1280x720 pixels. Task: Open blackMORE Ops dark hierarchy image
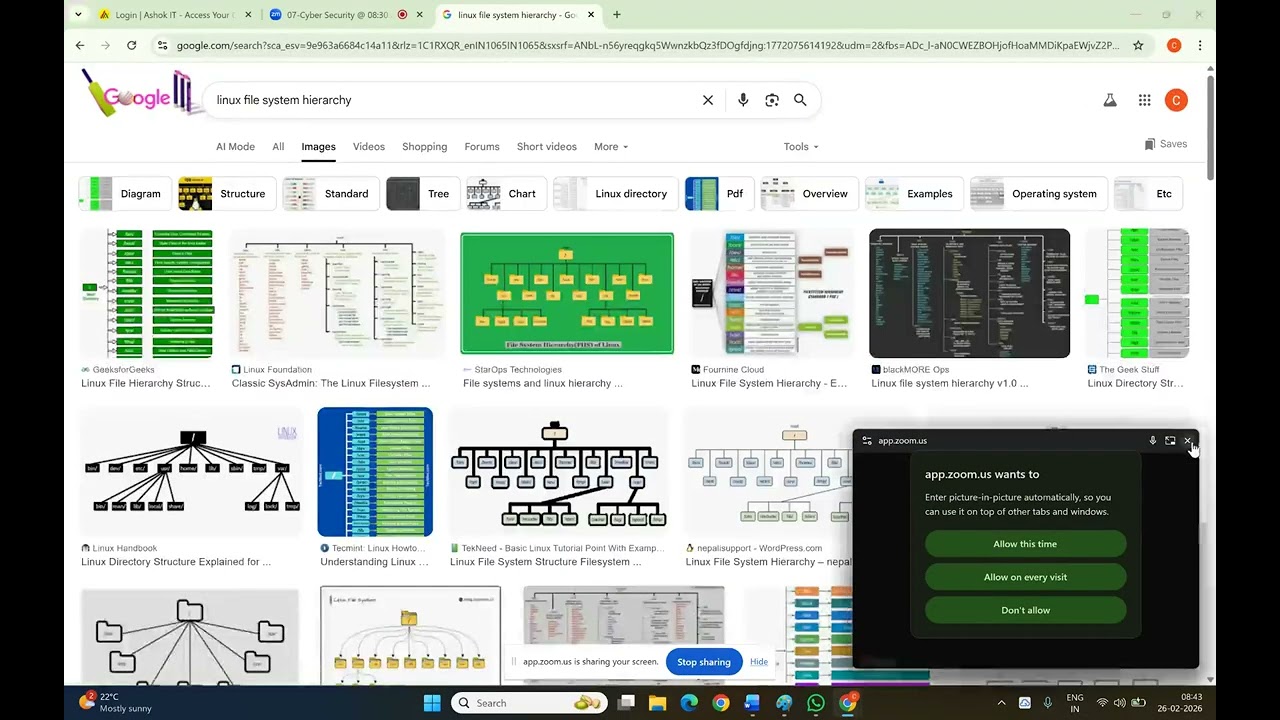click(x=969, y=294)
